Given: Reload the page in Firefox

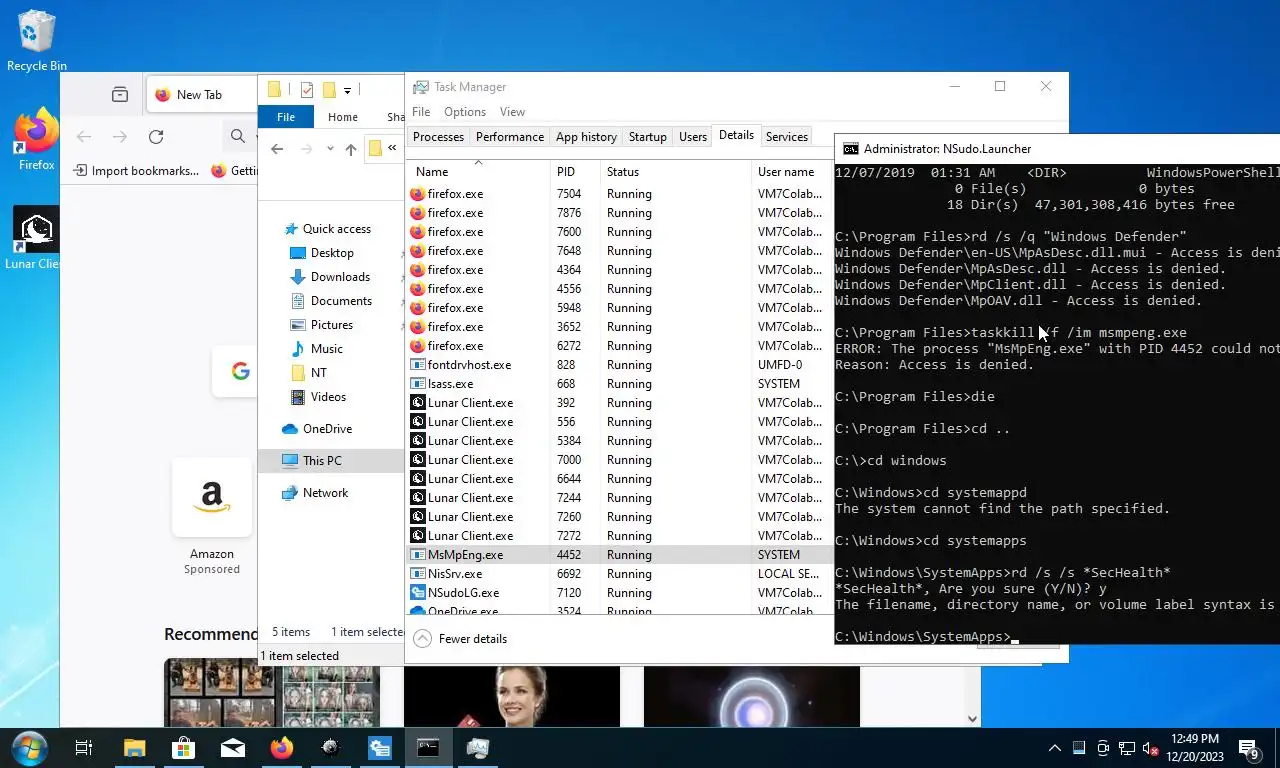Looking at the screenshot, I should [156, 137].
